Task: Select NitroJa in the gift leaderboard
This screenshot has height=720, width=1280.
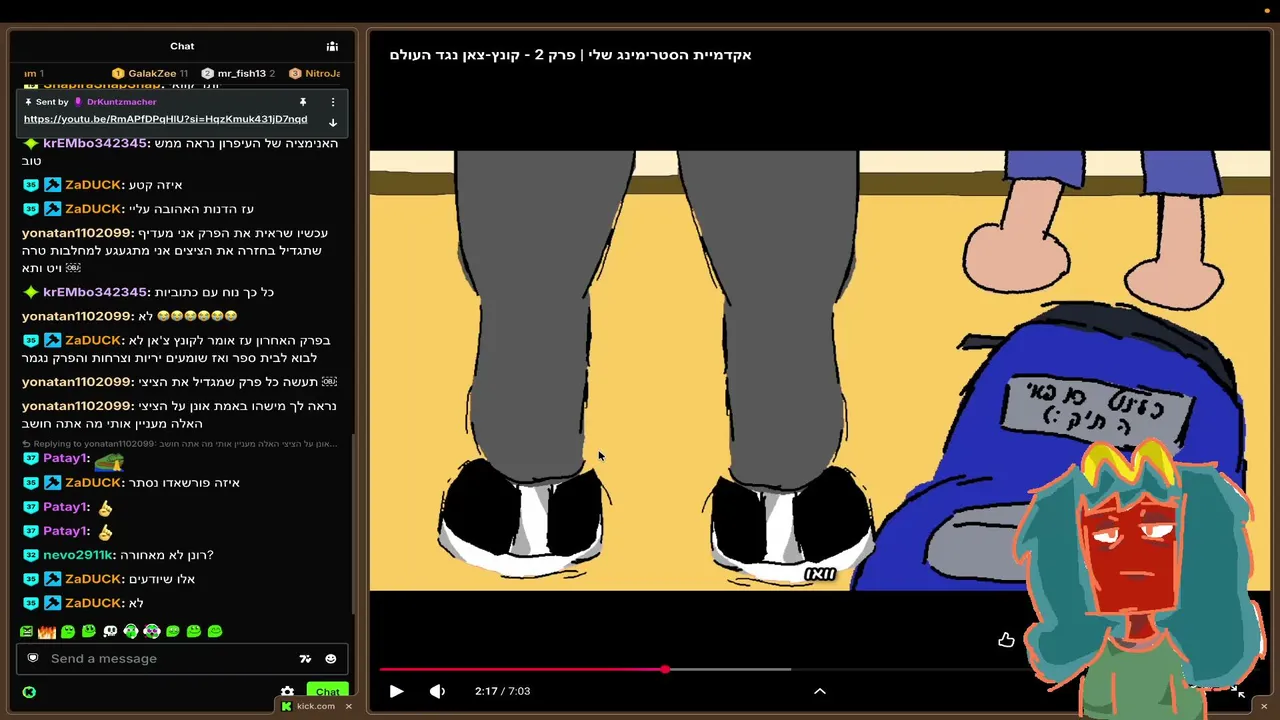Action: pyautogui.click(x=315, y=74)
